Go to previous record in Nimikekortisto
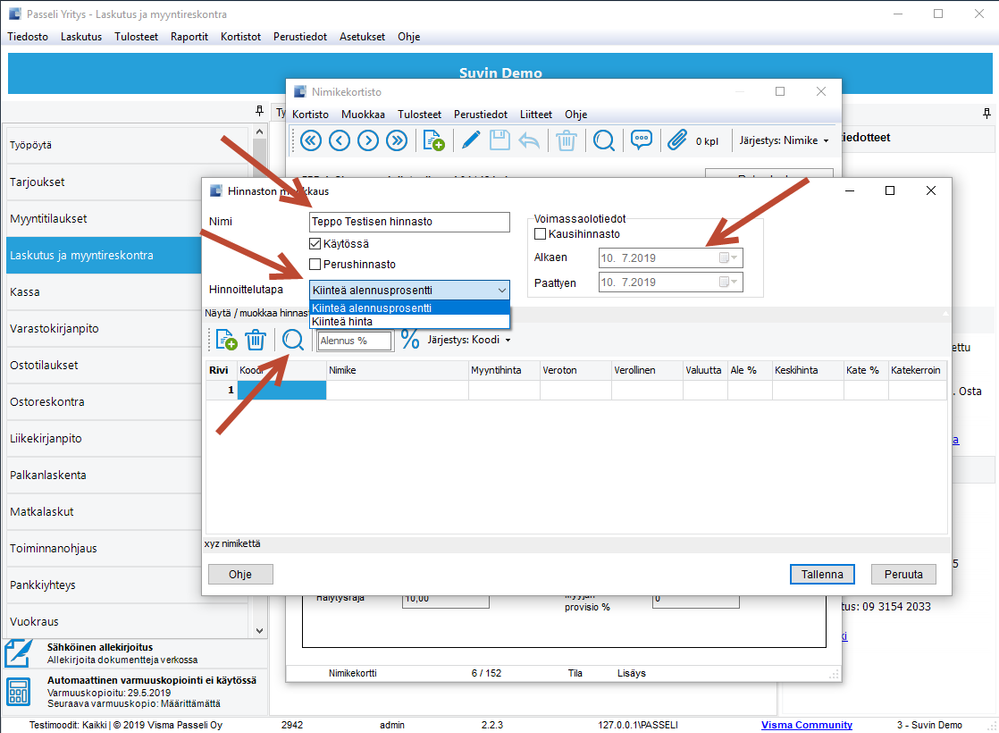Viewport: 999px width, 733px height. click(340, 140)
